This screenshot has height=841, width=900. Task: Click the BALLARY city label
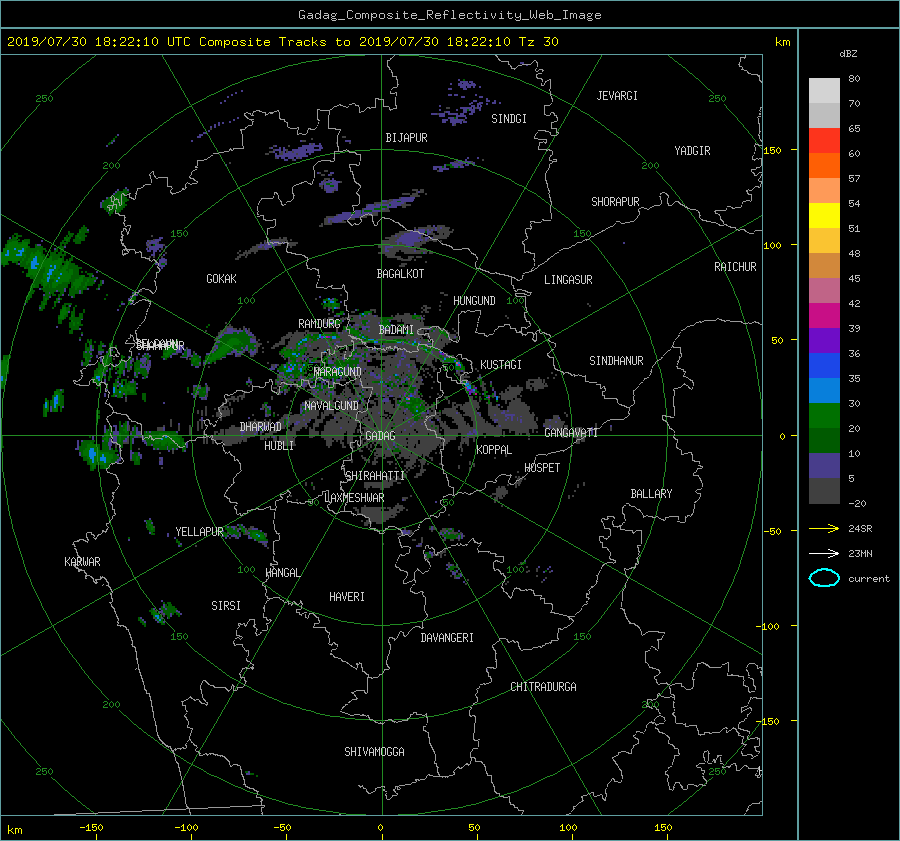point(651,494)
